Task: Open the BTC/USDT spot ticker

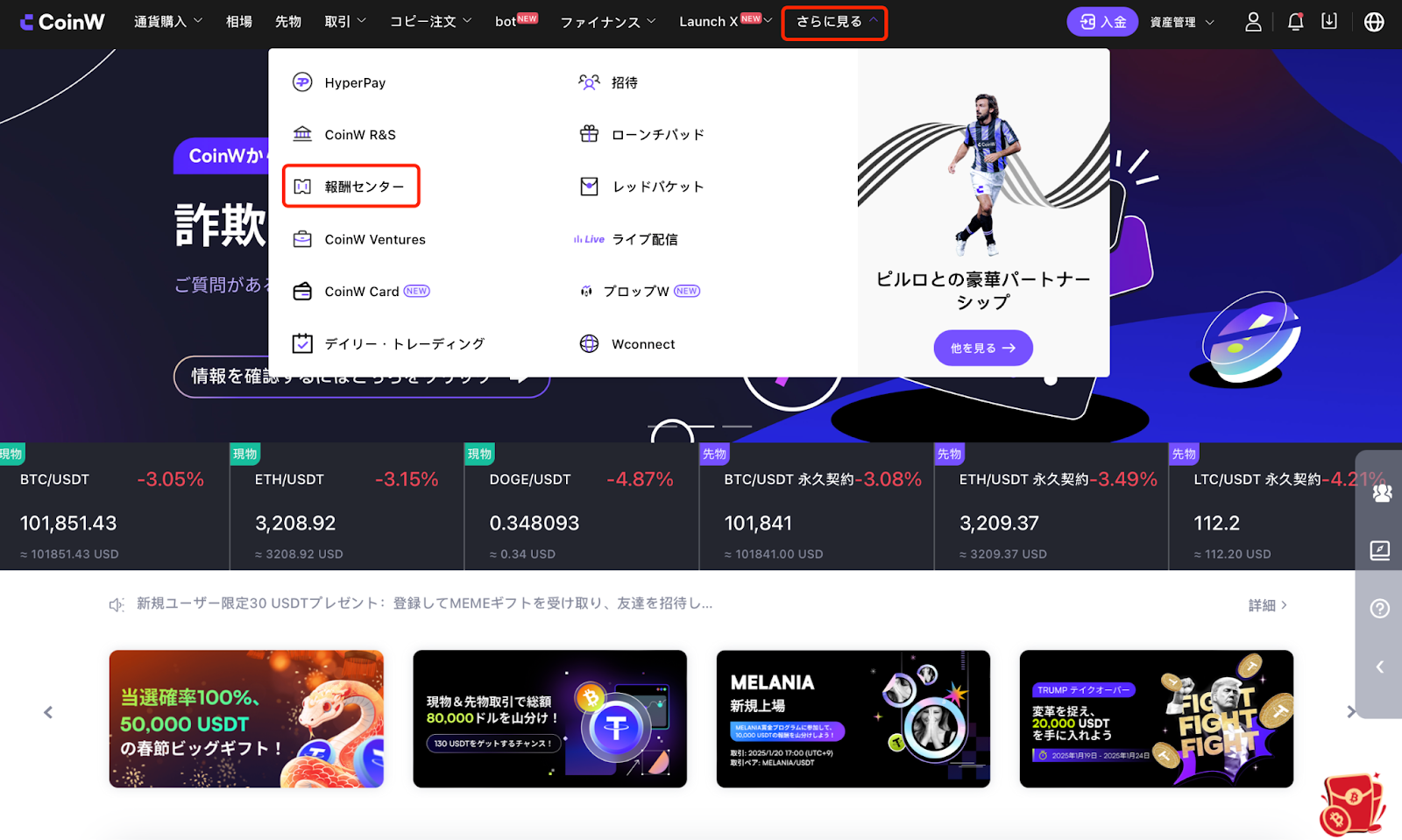Action: point(114,507)
